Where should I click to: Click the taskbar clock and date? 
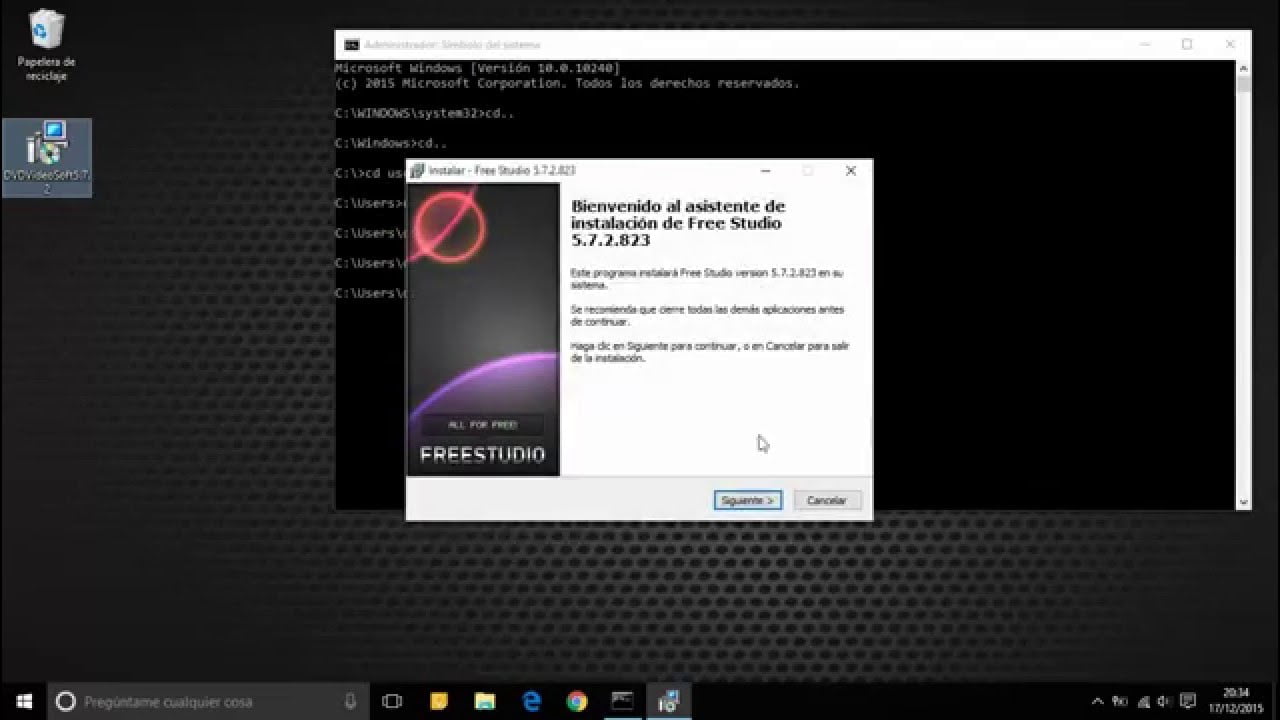[1236, 701]
